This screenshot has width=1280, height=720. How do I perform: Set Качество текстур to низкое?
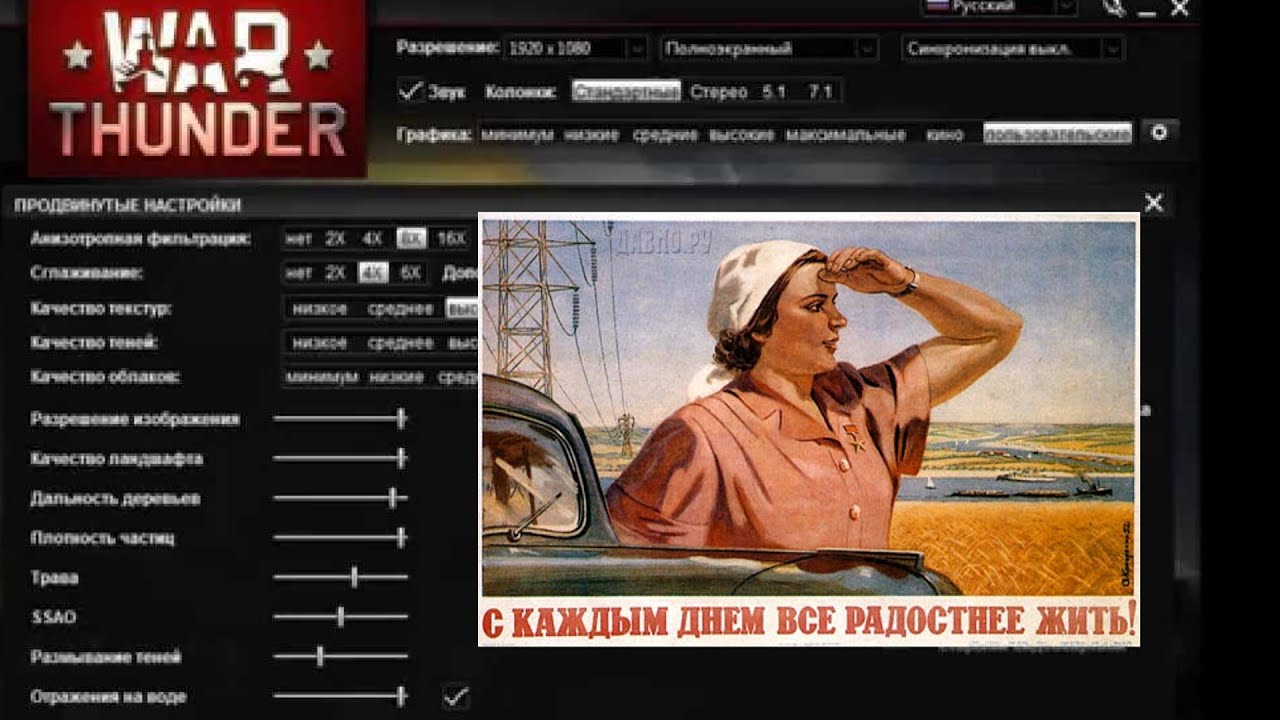click(320, 309)
